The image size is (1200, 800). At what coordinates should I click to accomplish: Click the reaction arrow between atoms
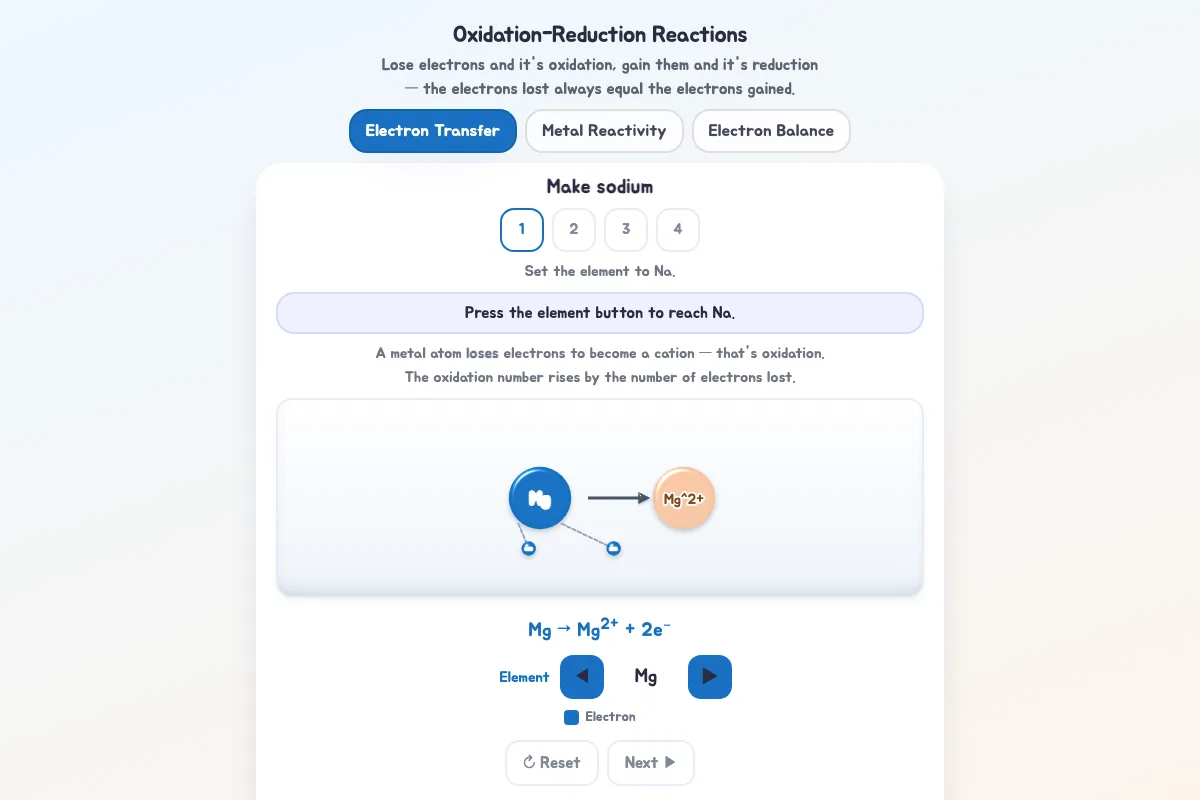619,498
